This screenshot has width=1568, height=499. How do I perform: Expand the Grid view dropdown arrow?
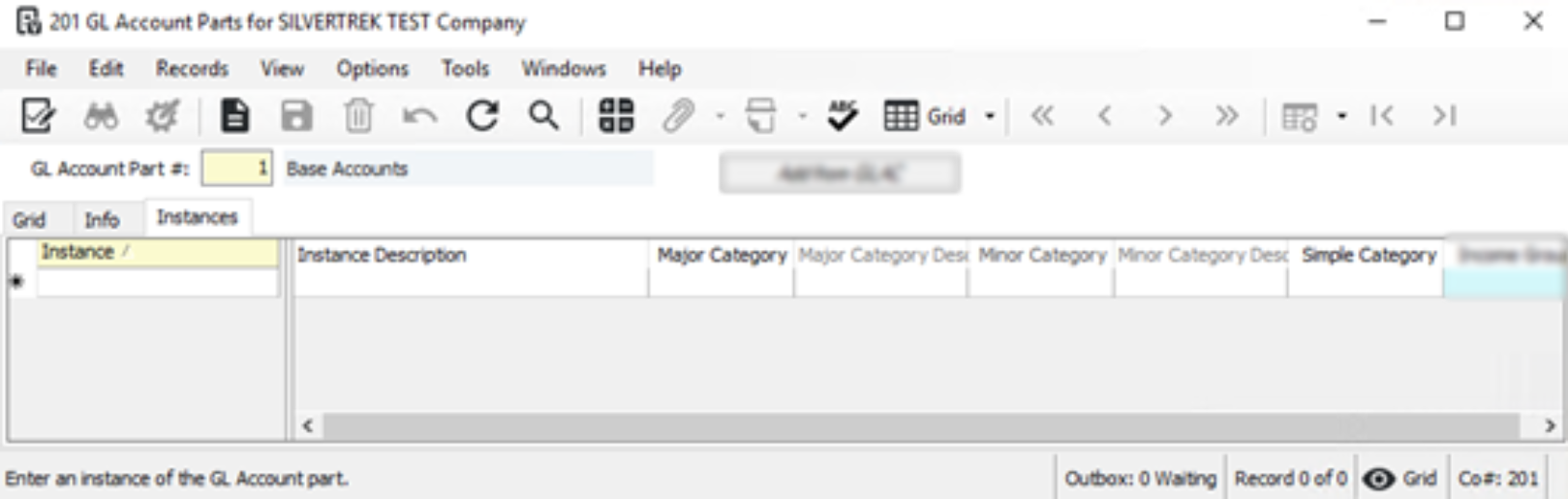tap(990, 116)
